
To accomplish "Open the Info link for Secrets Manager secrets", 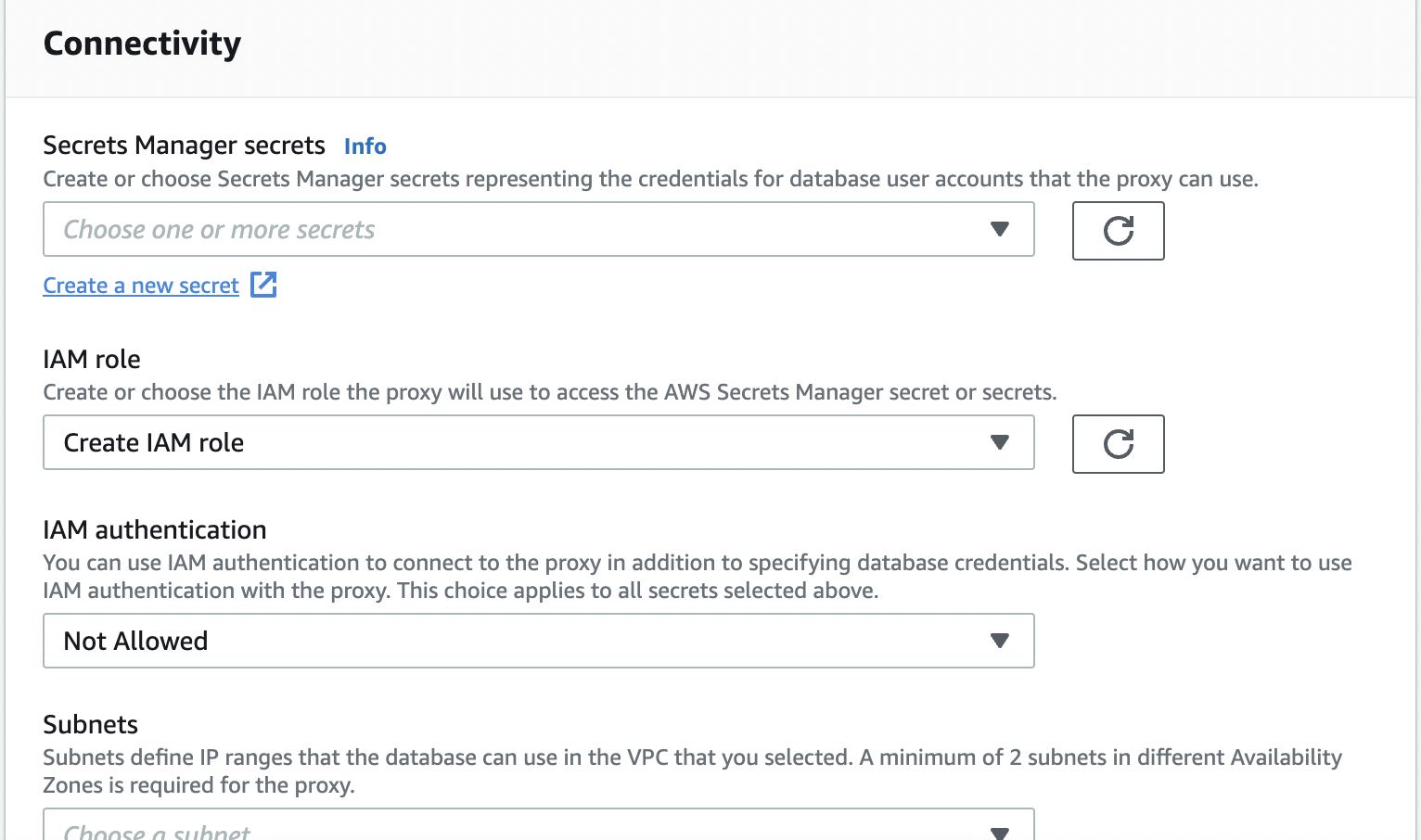I will 365,146.
